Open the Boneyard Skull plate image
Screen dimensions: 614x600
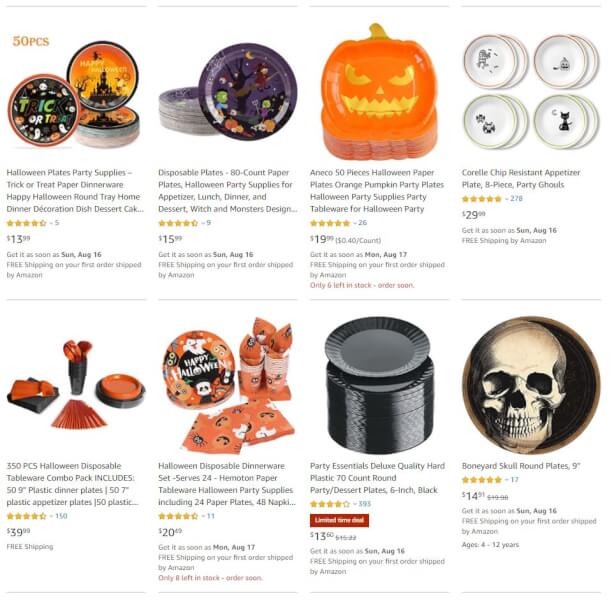531,385
